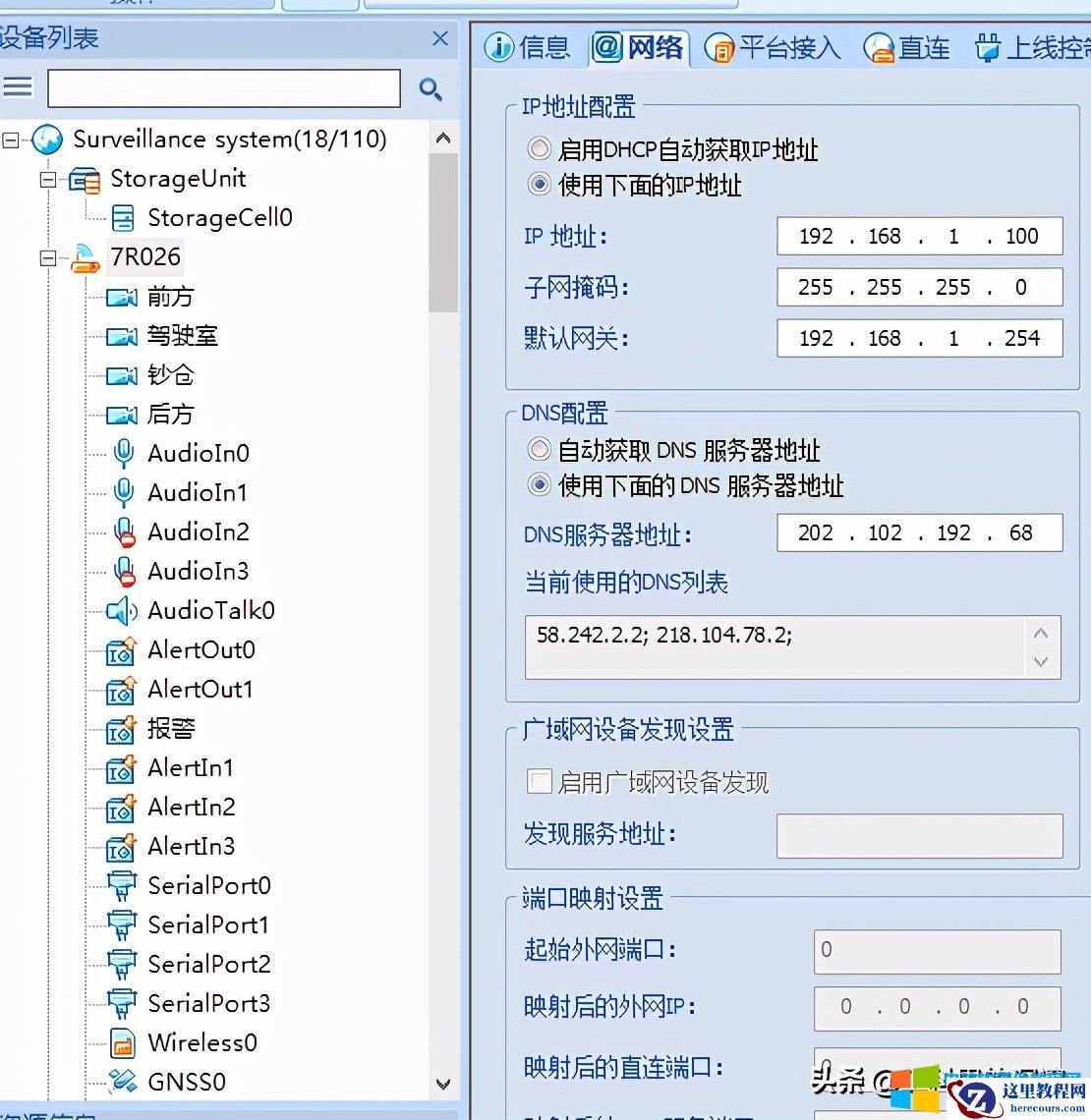This screenshot has width=1091, height=1120.
Task: Click the 默认网关 input field
Action: click(x=920, y=338)
